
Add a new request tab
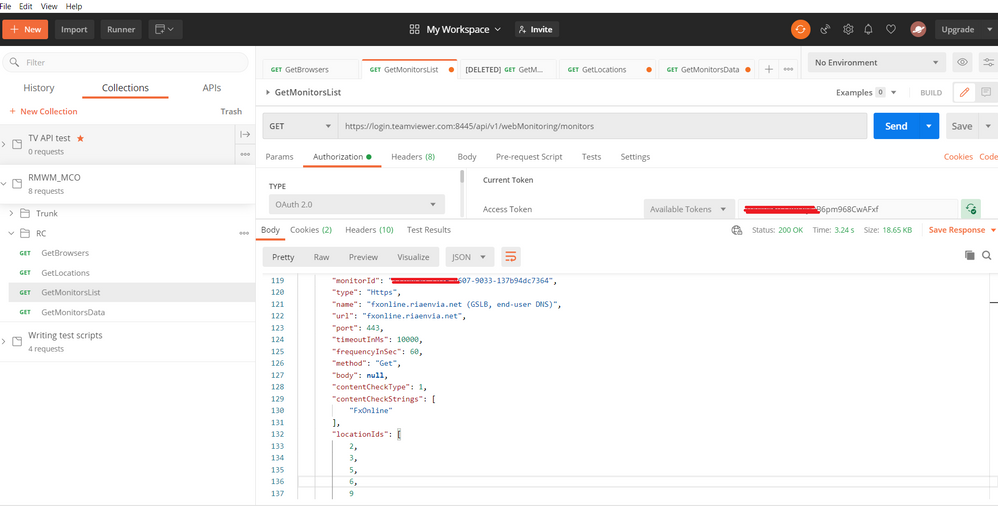coord(768,69)
